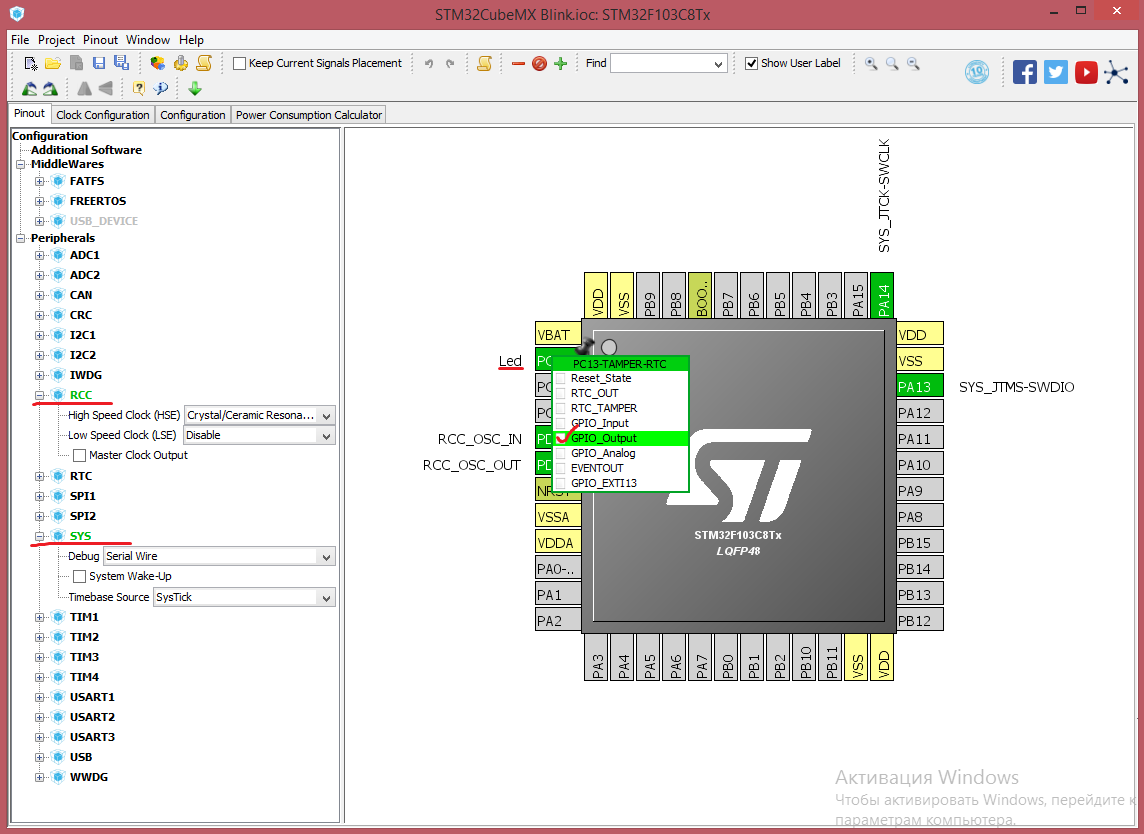
Task: Open the ST community network icon
Action: (1116, 72)
